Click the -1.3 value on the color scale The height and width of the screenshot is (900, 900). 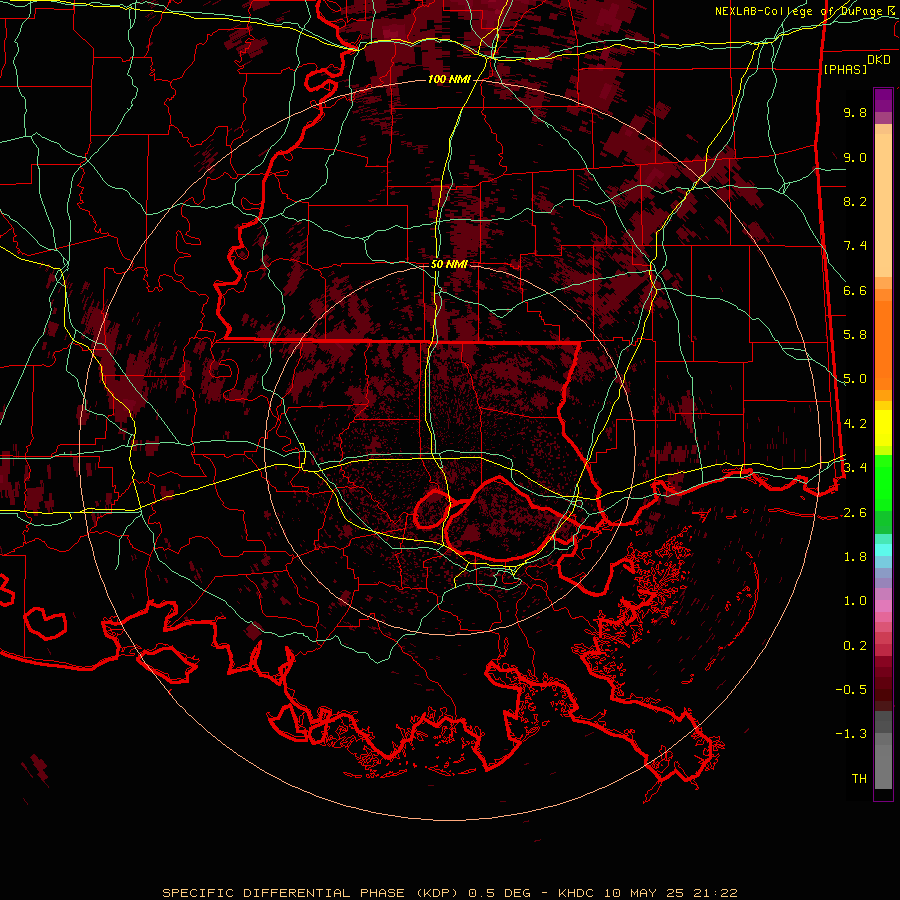(x=851, y=734)
